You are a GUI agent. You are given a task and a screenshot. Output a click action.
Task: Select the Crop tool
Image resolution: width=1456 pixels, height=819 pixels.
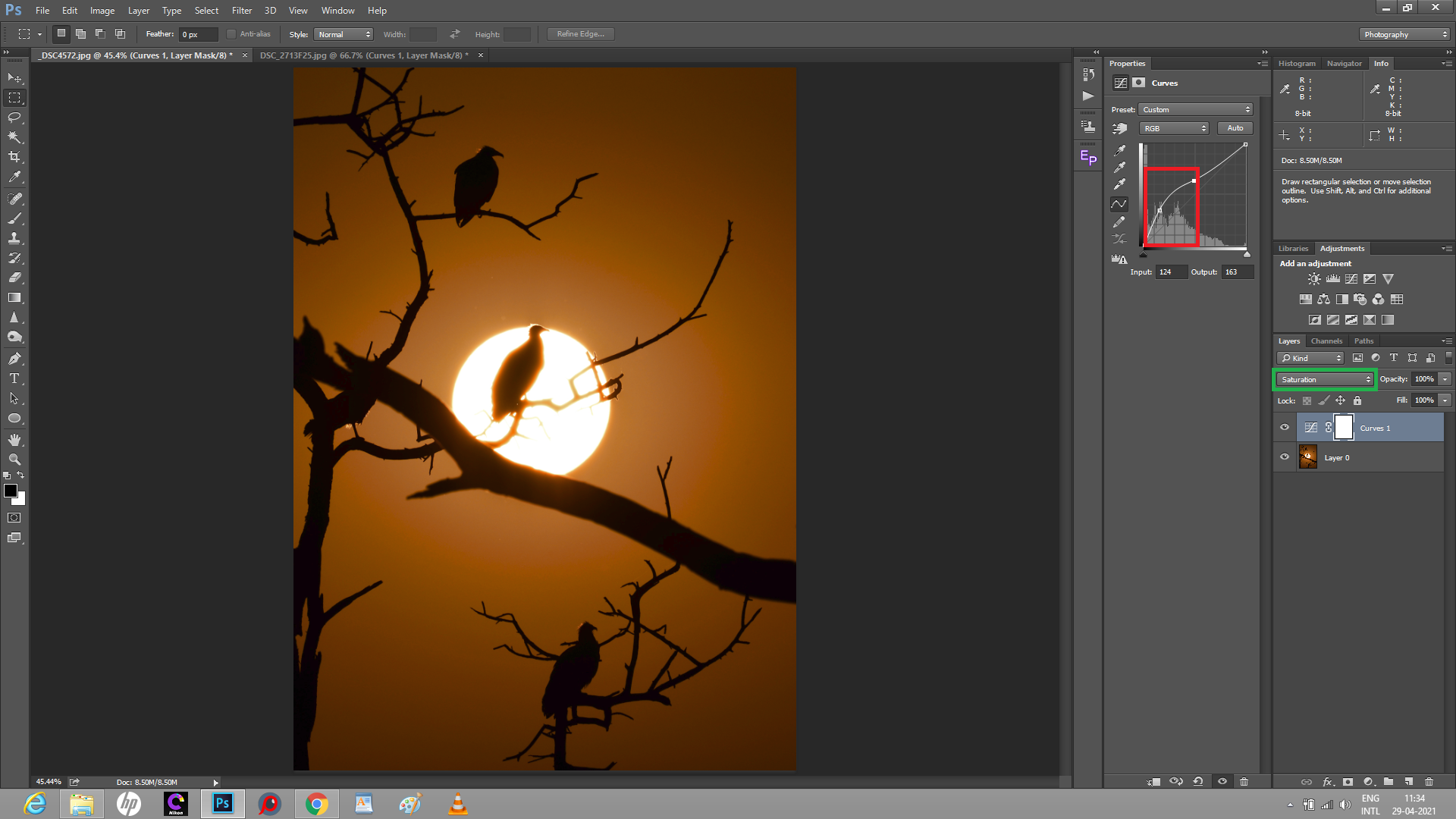tap(14, 157)
